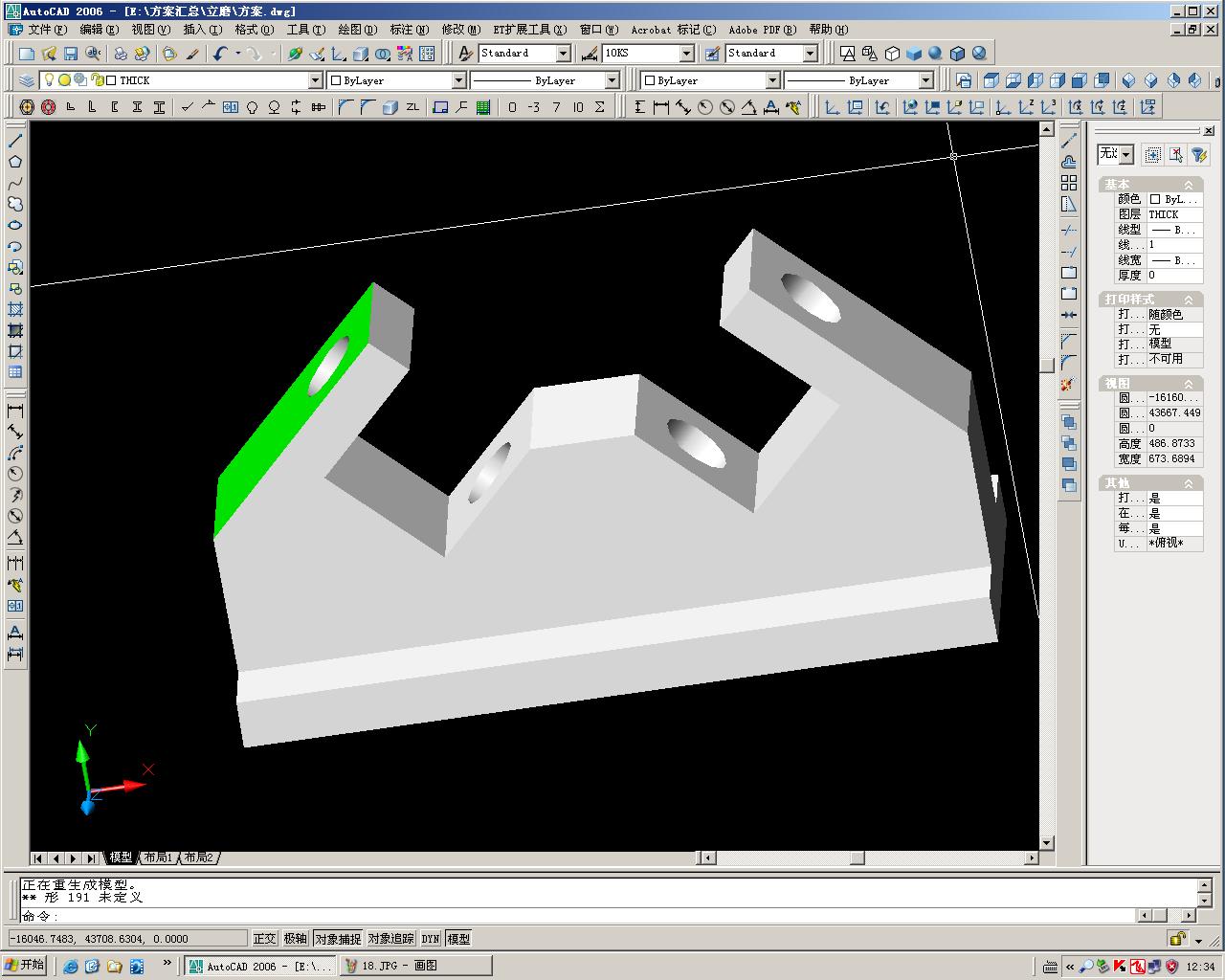The width and height of the screenshot is (1225, 980).
Task: Open the text style Standard dropdown
Action: (x=563, y=54)
